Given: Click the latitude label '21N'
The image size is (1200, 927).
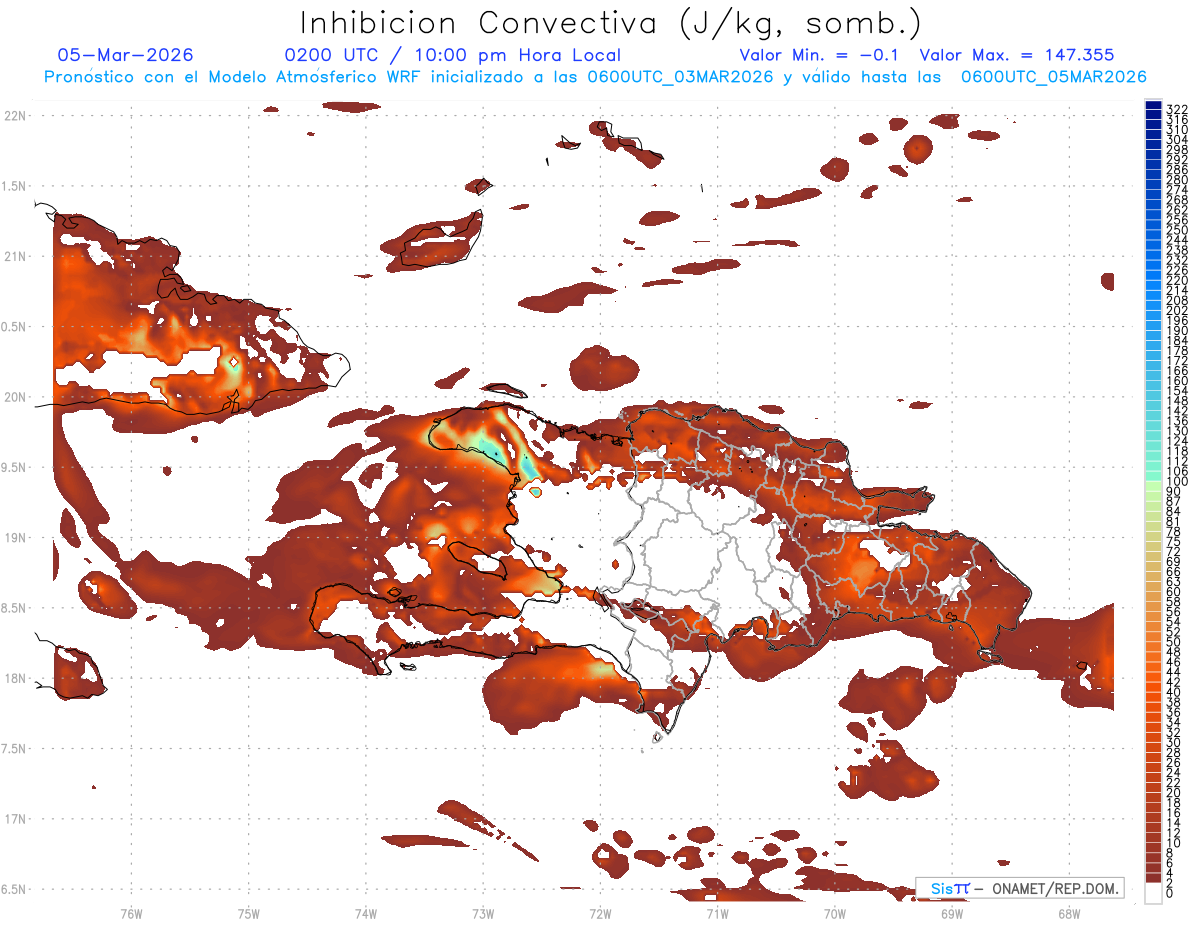Looking at the screenshot, I should pos(14,256).
